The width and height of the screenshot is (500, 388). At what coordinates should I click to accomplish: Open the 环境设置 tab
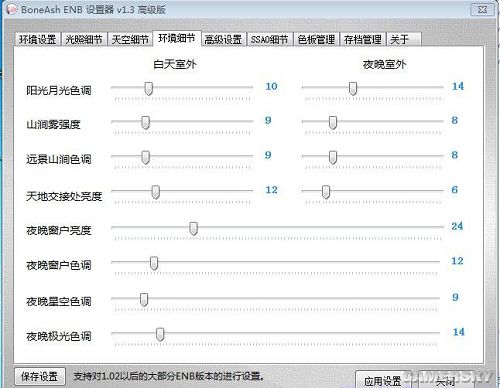click(x=37, y=39)
